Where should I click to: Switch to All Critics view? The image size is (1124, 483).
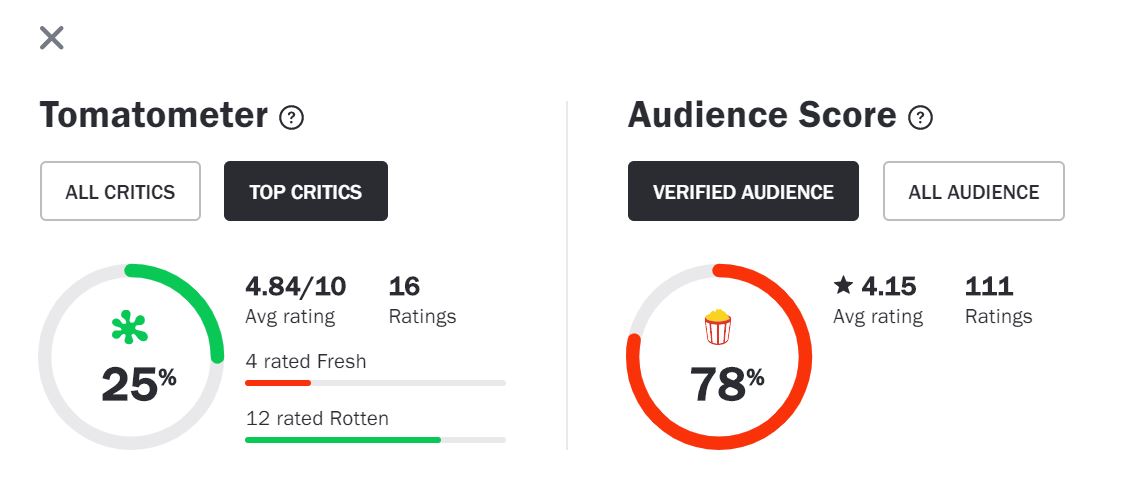(120, 191)
